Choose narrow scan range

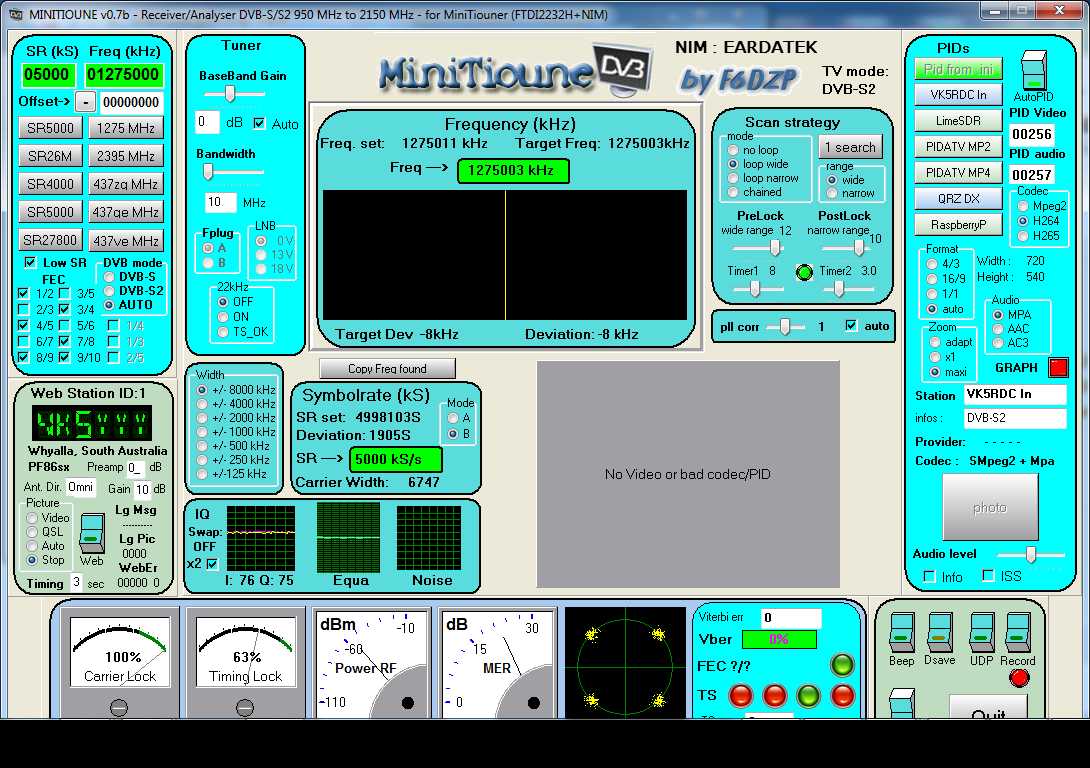[x=832, y=193]
